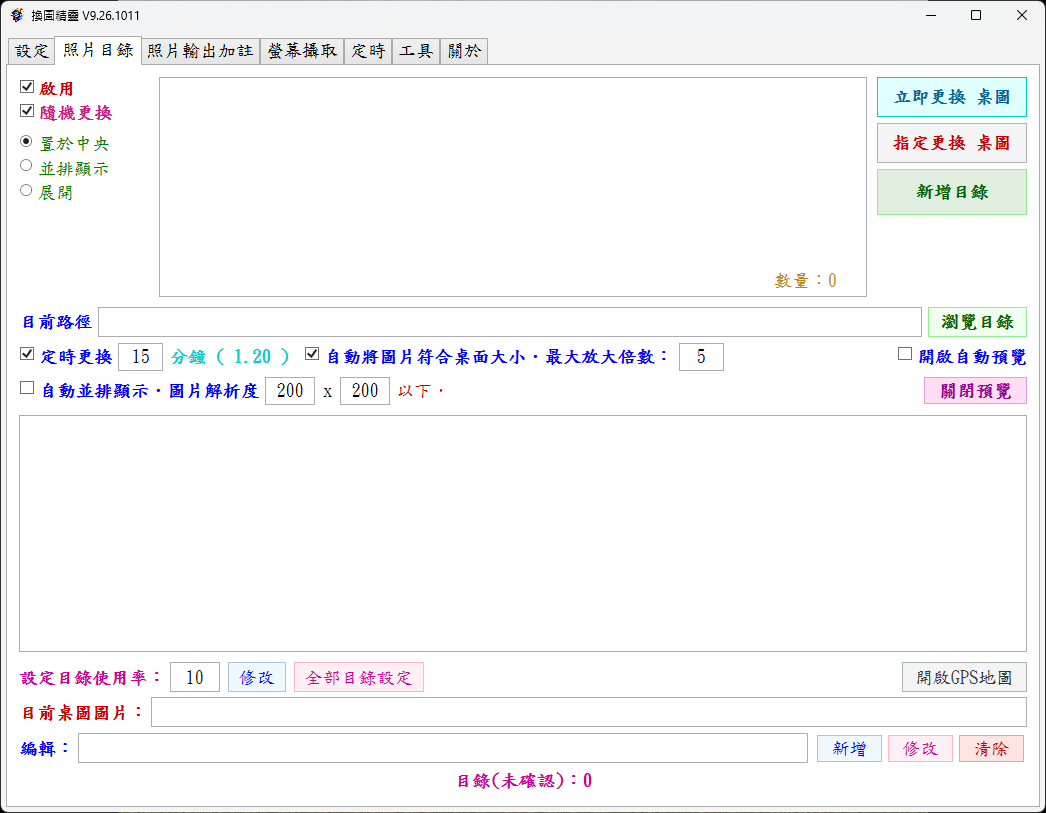
Task: Select the 並排顯示 radio option
Action: click(x=26, y=165)
